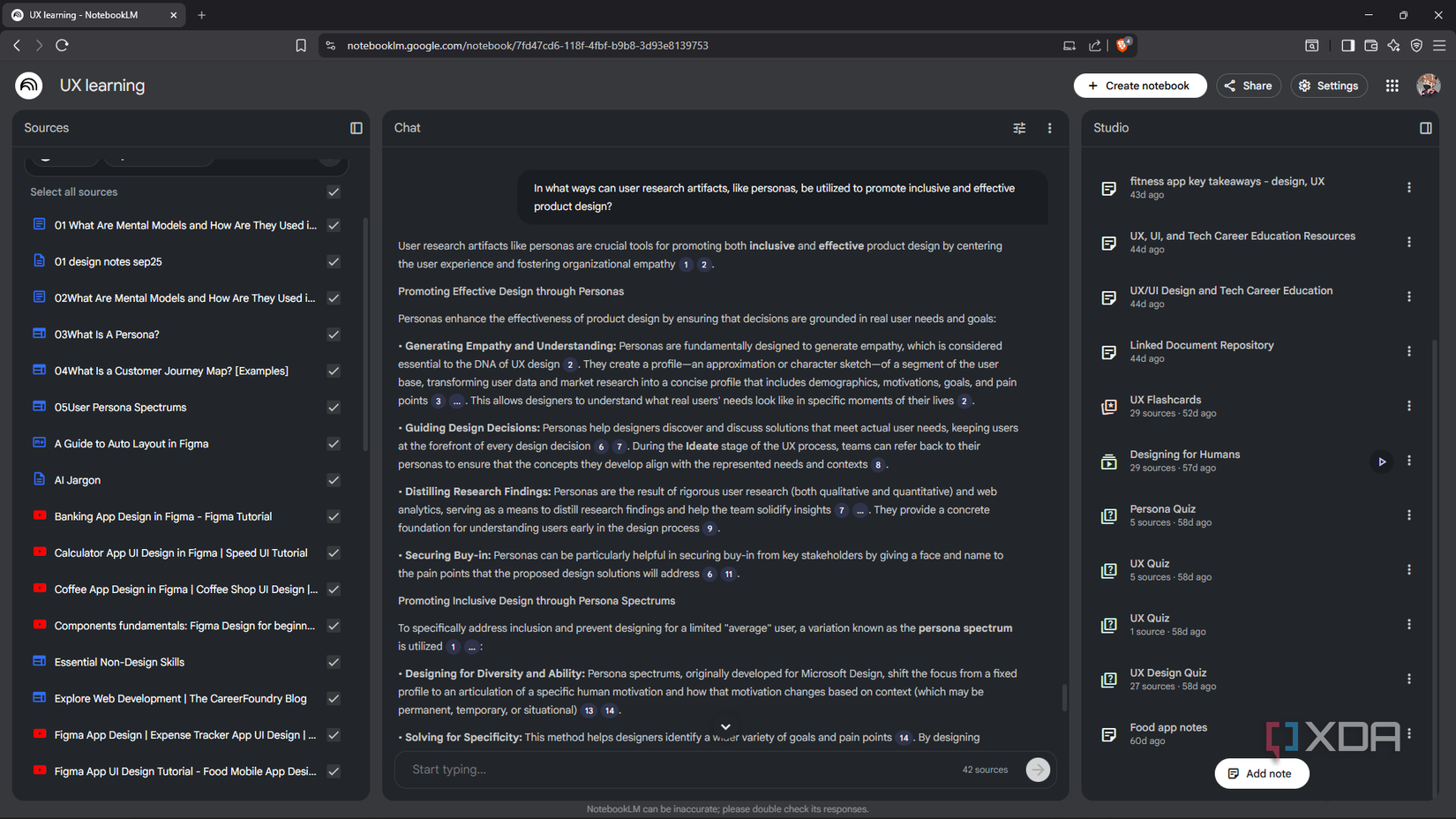
Task: Uncheck 04What Is a Customer Journey Map source
Action: 334,371
